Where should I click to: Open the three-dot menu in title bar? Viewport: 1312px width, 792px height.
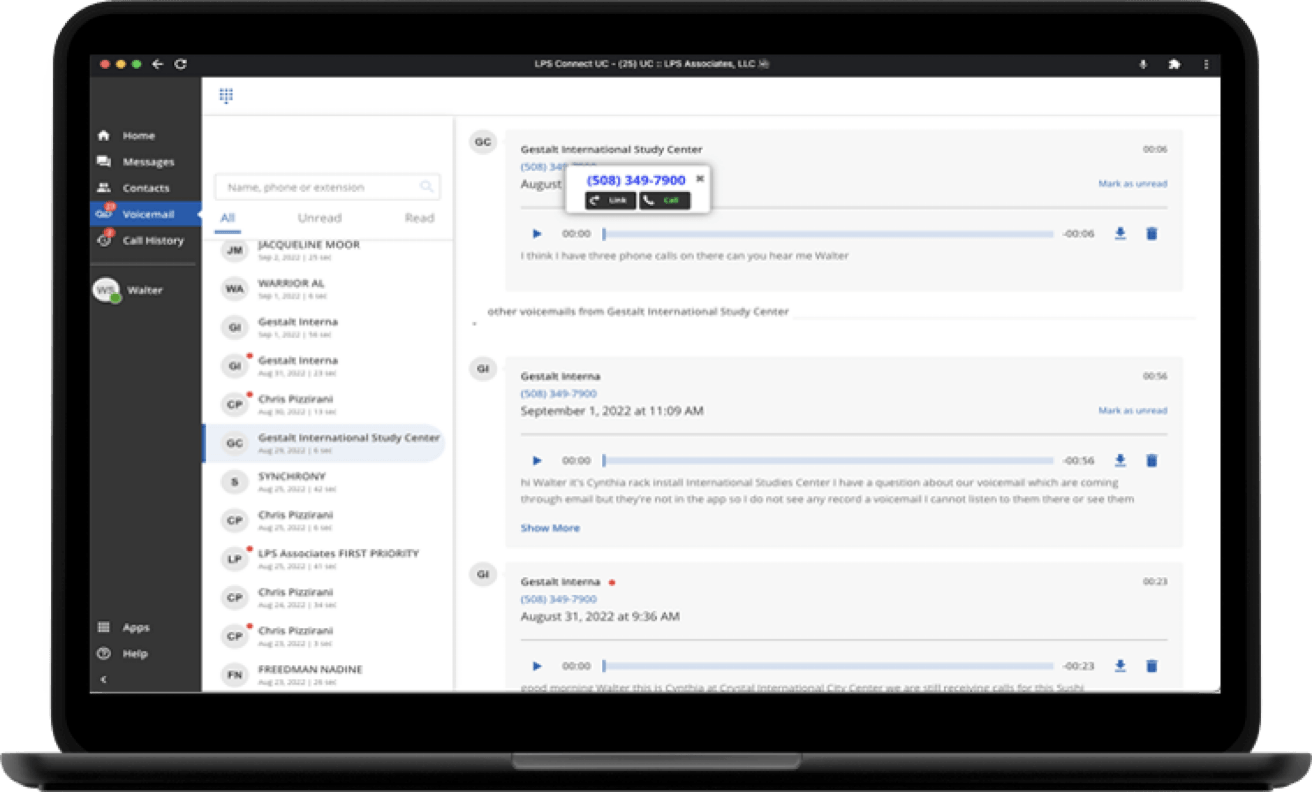[1206, 64]
